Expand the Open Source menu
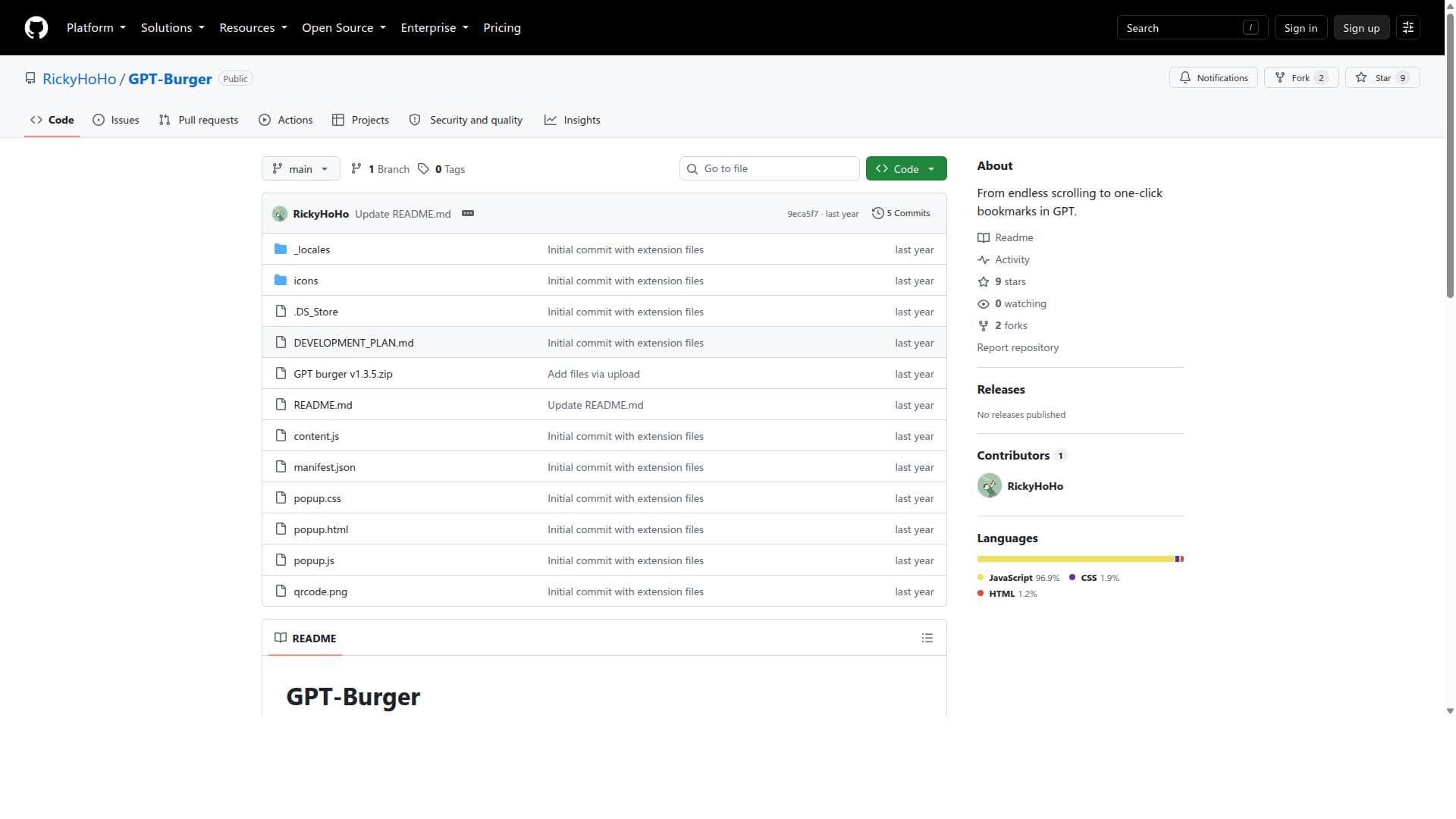The image size is (1456, 819). pos(344,28)
